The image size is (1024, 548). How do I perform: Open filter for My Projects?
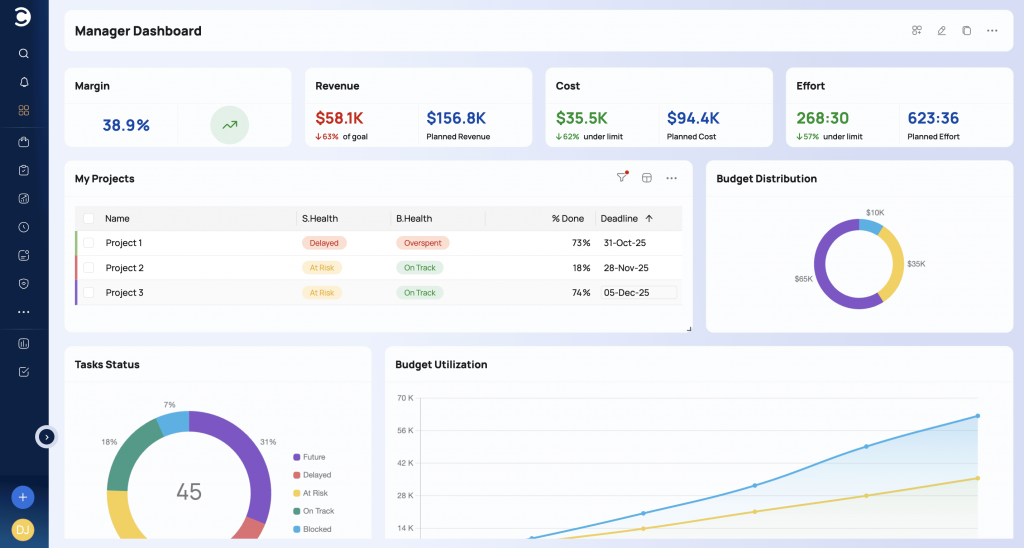(621, 178)
